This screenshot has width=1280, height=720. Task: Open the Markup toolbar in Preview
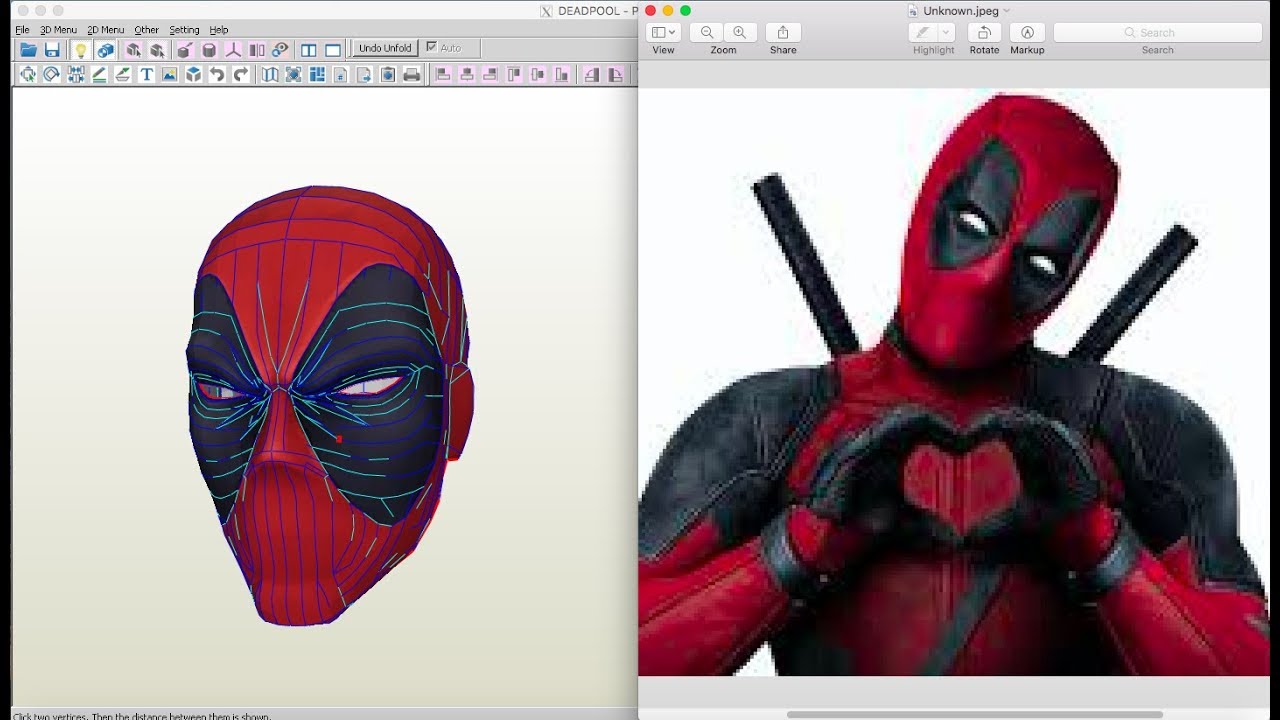[x=1027, y=32]
